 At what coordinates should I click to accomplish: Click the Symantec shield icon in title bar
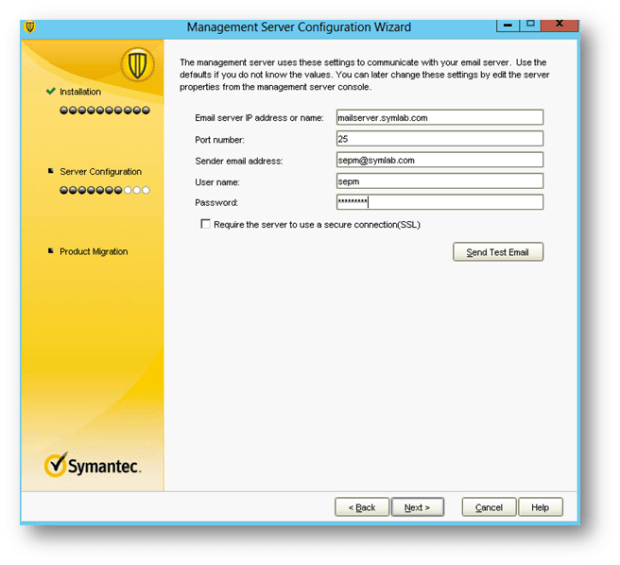[x=30, y=27]
